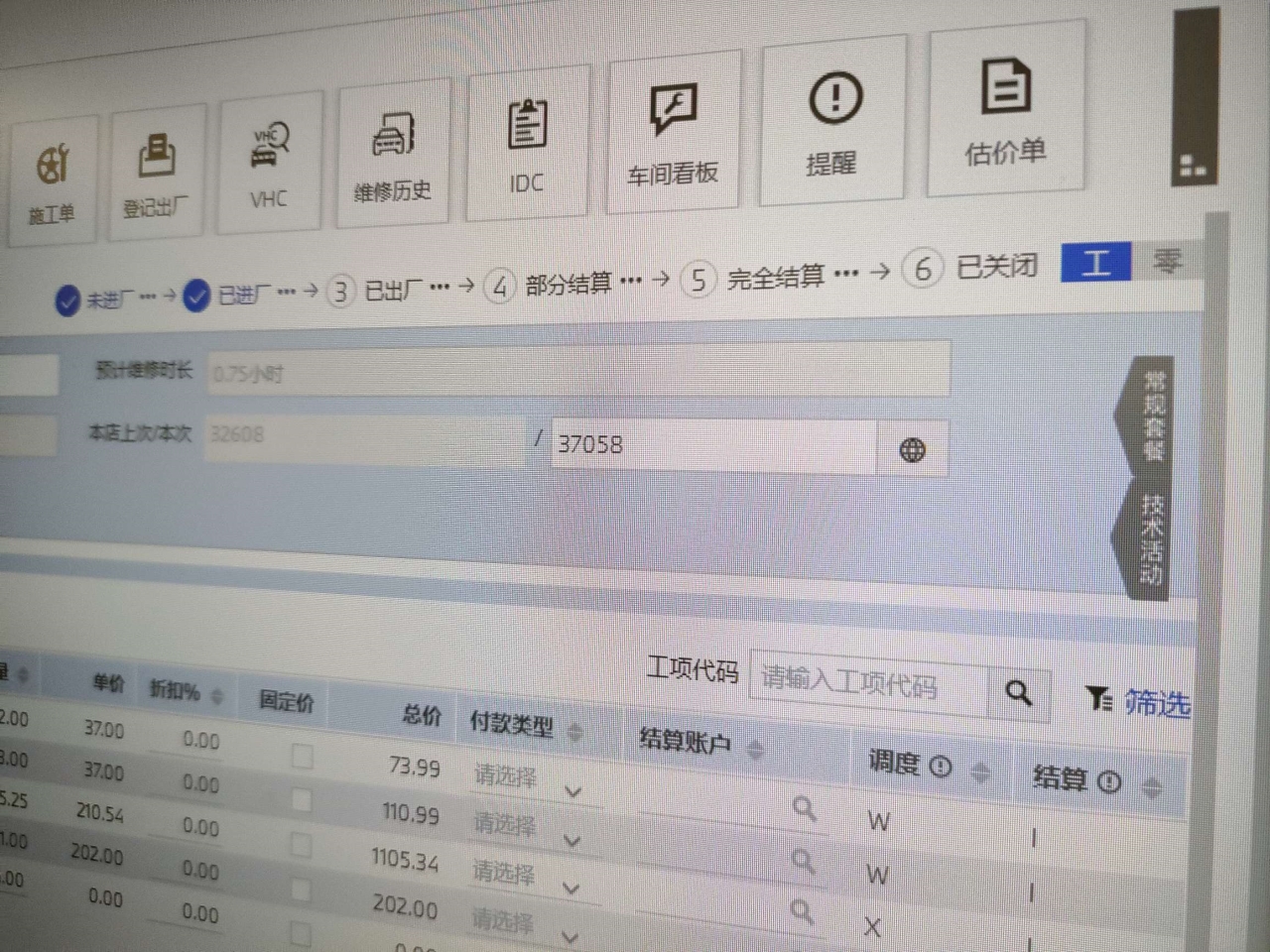Viewport: 1270px width, 952px height.
Task: Open the IDC clipboard icon
Action: pos(528,143)
